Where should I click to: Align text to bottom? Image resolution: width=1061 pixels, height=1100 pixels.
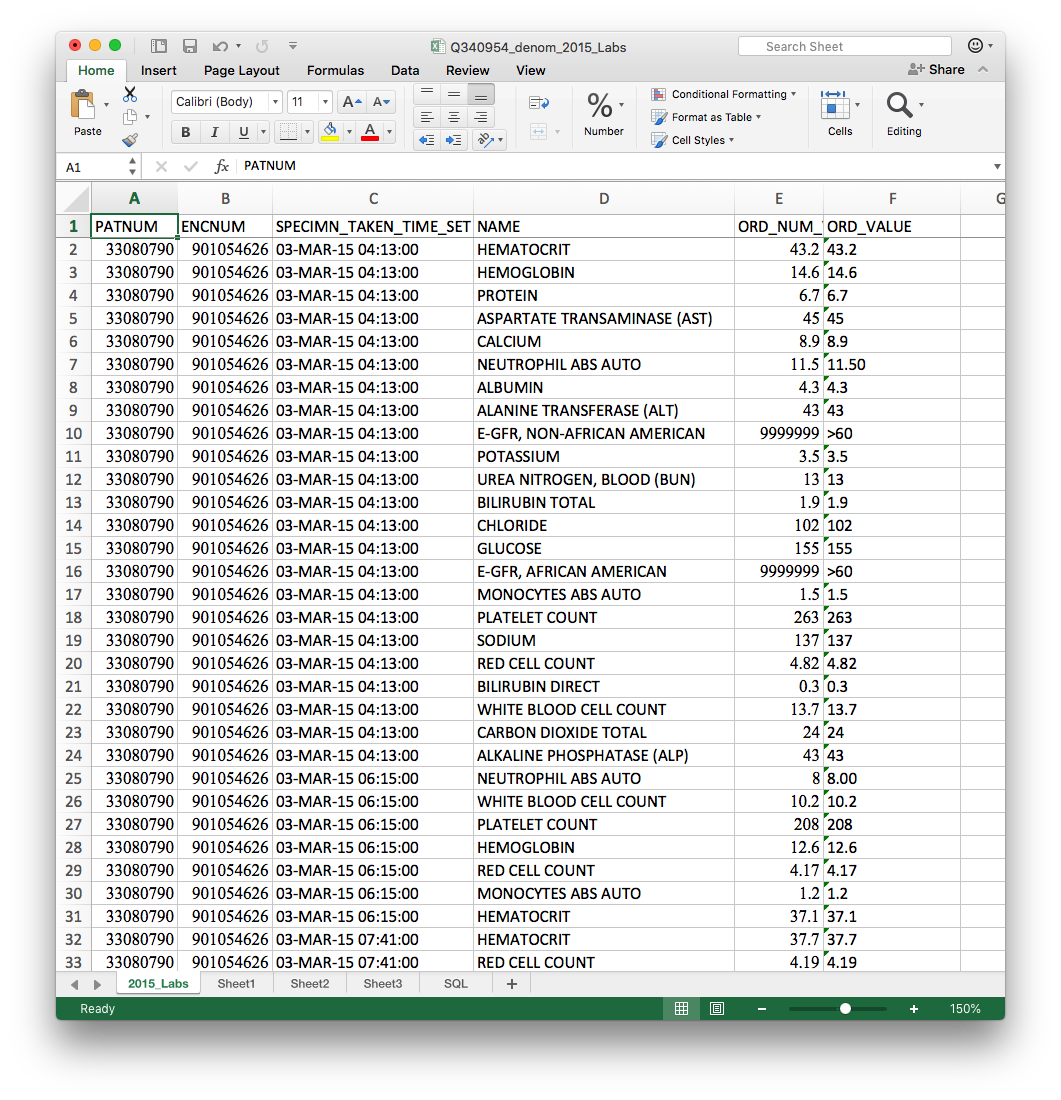(x=481, y=94)
